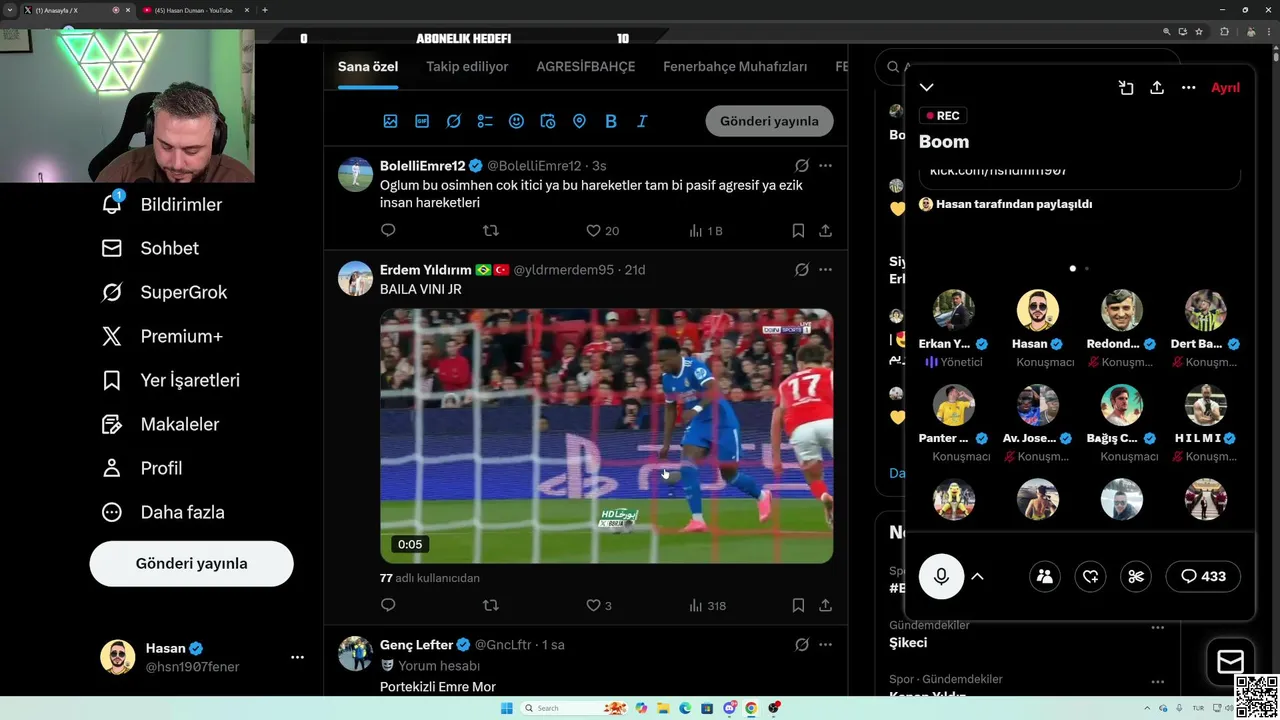Share BolelliEmre12 post

click(825, 230)
